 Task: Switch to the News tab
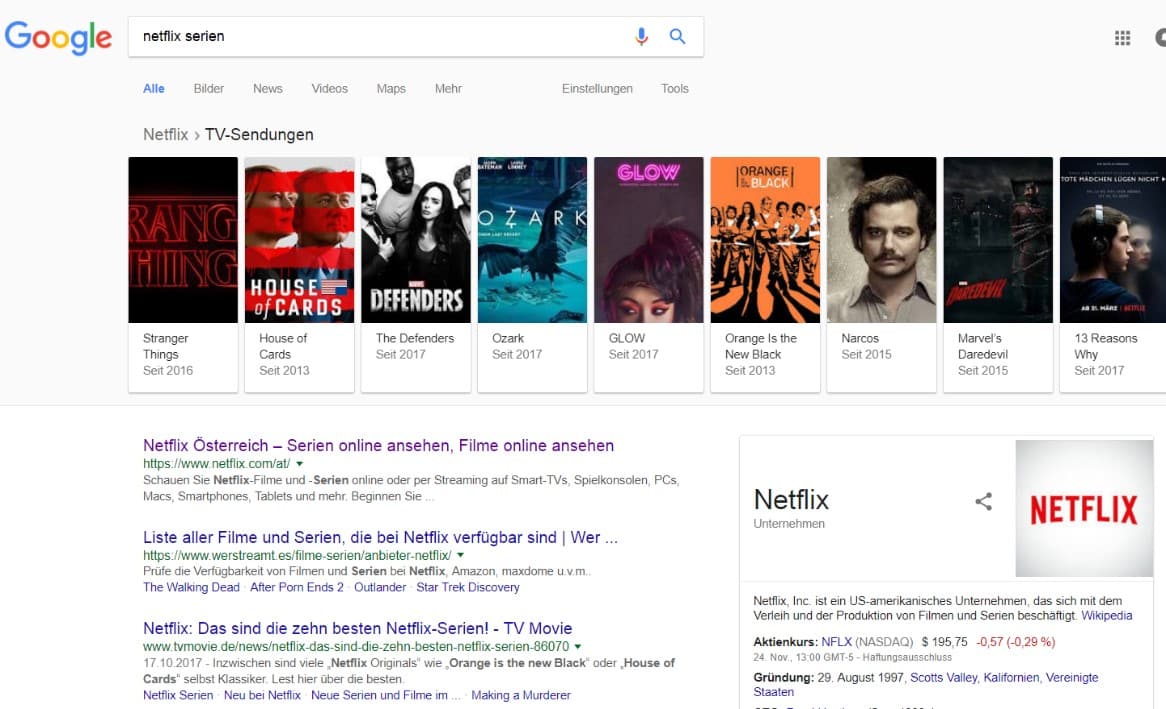point(268,89)
